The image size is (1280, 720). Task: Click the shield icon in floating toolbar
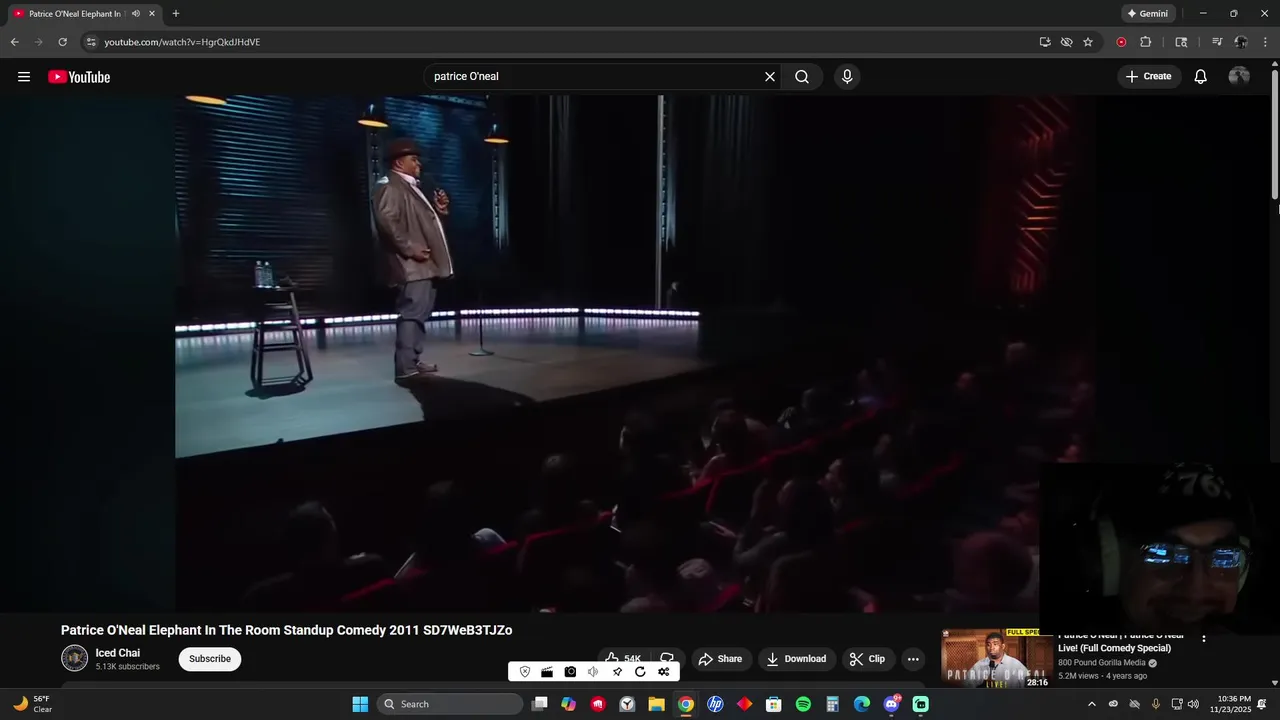coord(525,672)
